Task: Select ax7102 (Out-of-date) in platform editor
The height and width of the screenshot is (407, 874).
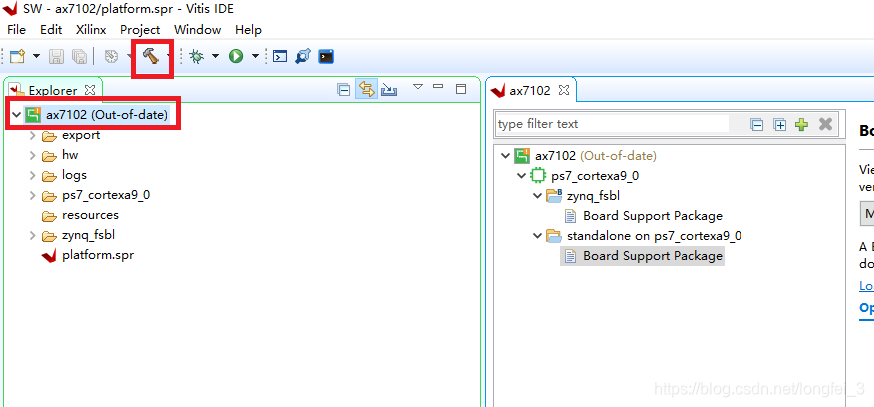Action: pos(596,156)
